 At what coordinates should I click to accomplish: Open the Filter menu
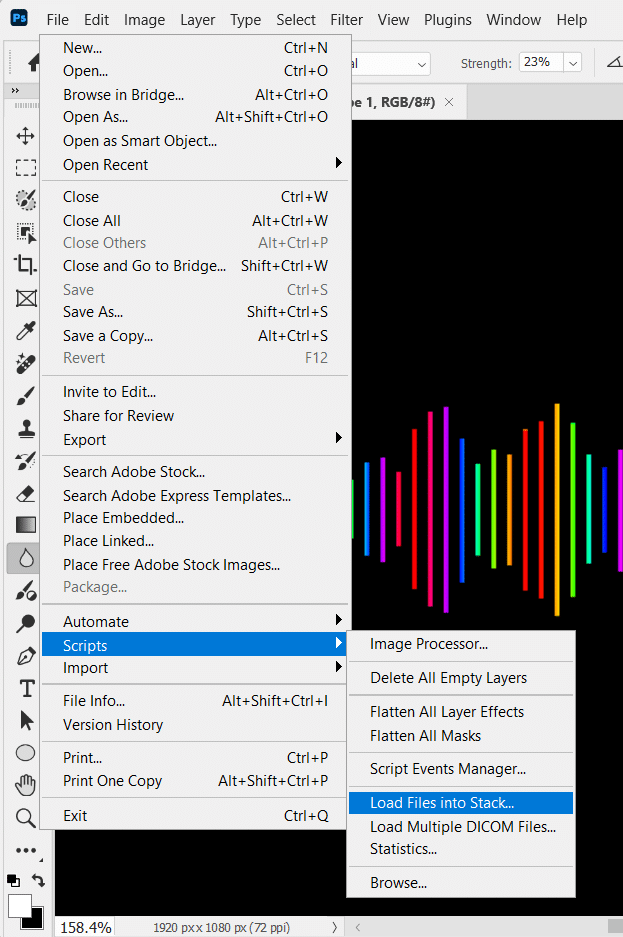coord(346,20)
